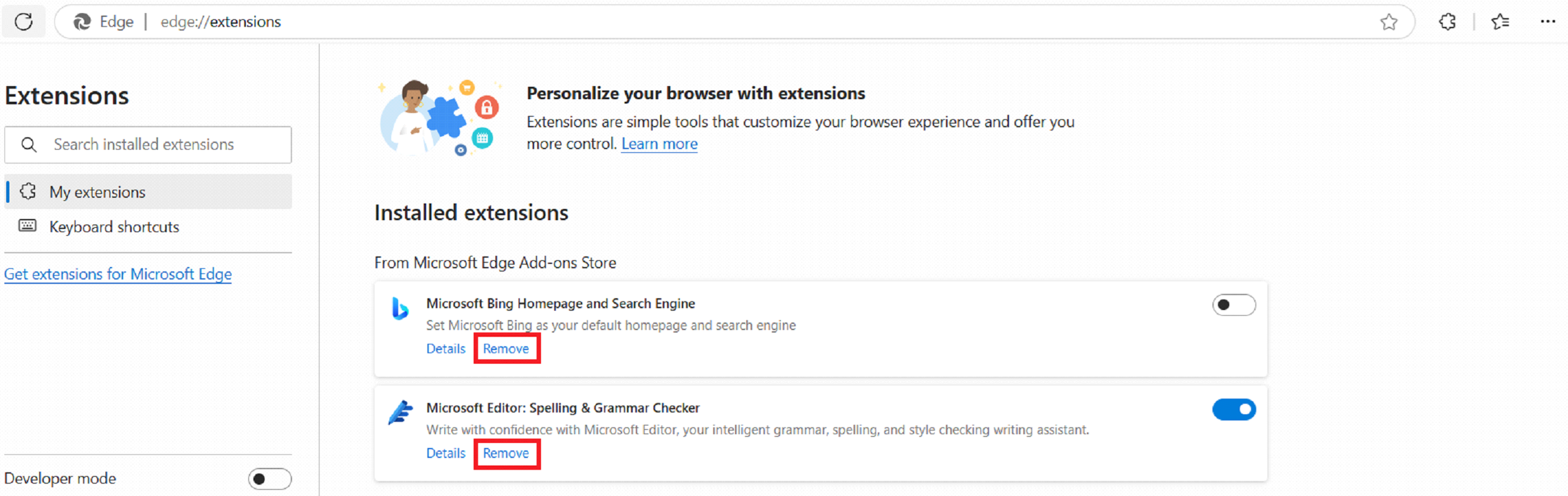The height and width of the screenshot is (496, 1568).
Task: Click the keyboard icon beside Keyboard shortcuts
Action: click(27, 226)
